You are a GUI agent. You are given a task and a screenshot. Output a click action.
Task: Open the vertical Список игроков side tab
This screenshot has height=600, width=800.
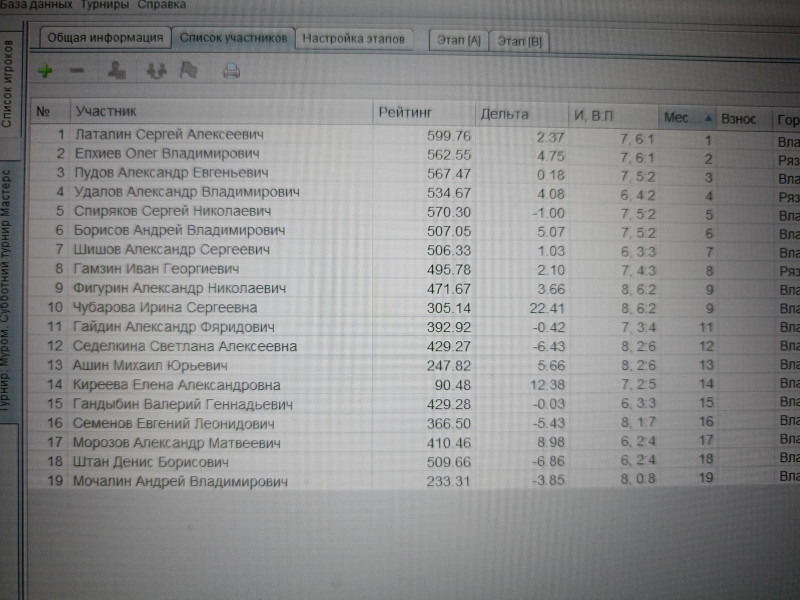pos(9,84)
